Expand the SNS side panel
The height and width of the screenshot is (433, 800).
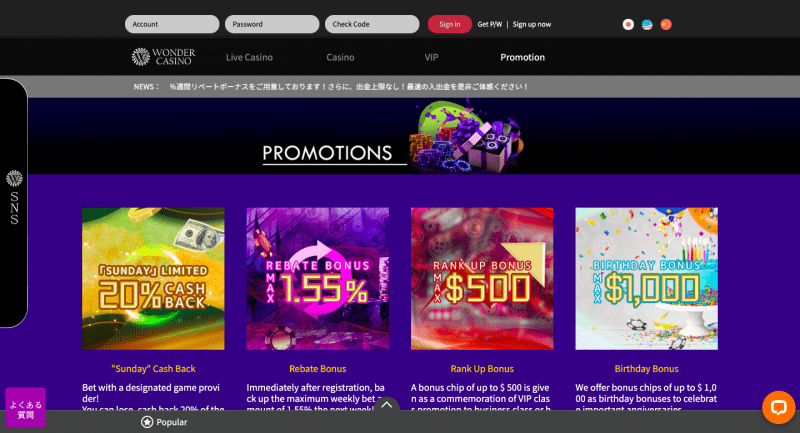click(x=14, y=203)
